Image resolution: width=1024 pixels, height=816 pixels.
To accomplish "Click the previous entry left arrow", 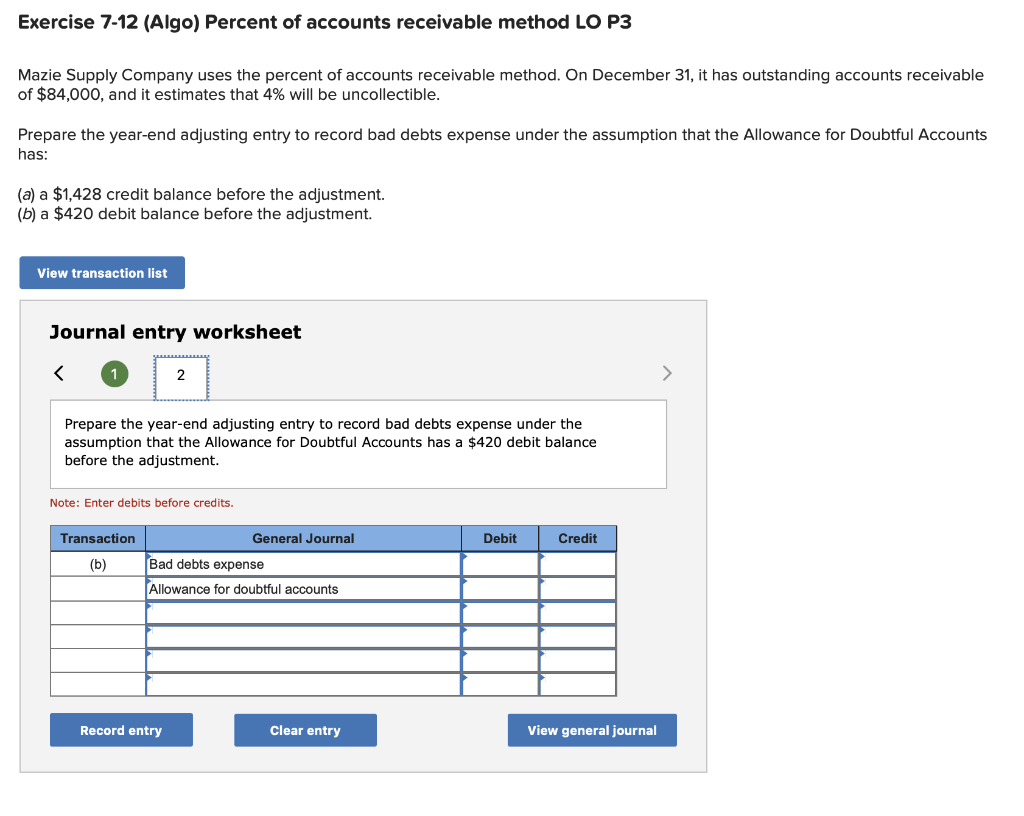I will (x=59, y=374).
